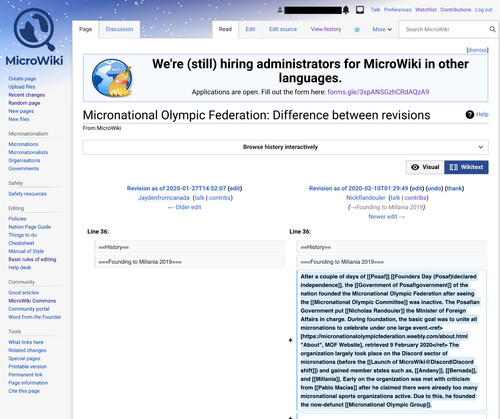Image resolution: width=500 pixels, height=419 pixels.
Task: Click the user profile icon
Action: [280, 10]
